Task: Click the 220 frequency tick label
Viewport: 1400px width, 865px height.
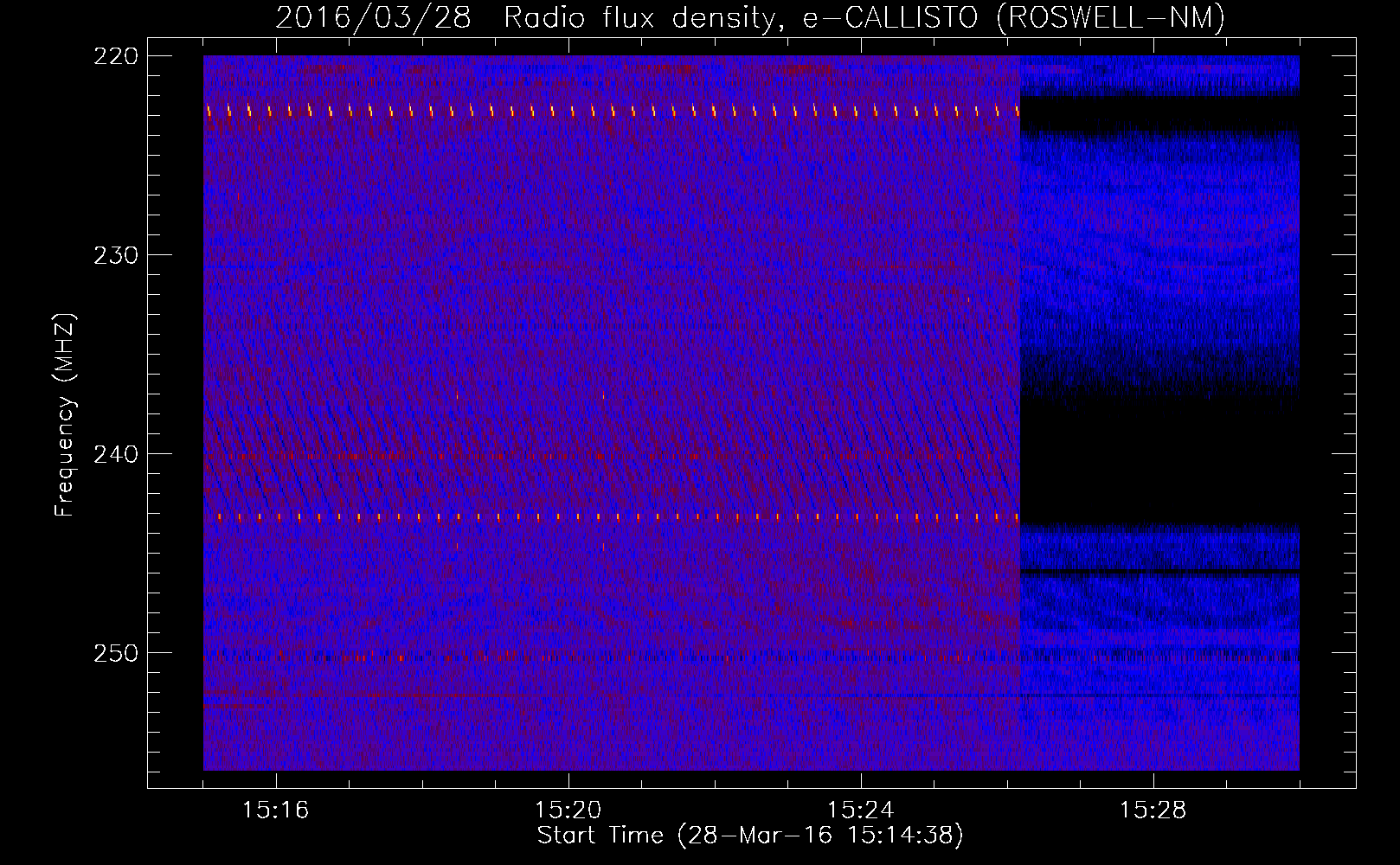Action: tap(116, 56)
